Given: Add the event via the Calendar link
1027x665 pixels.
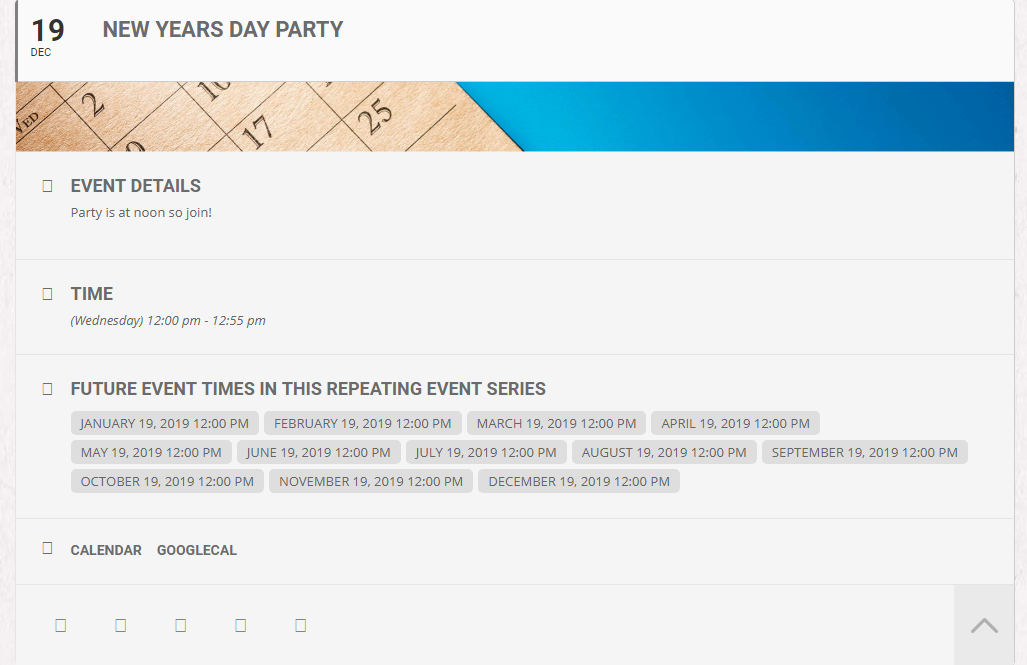Looking at the screenshot, I should (106, 550).
